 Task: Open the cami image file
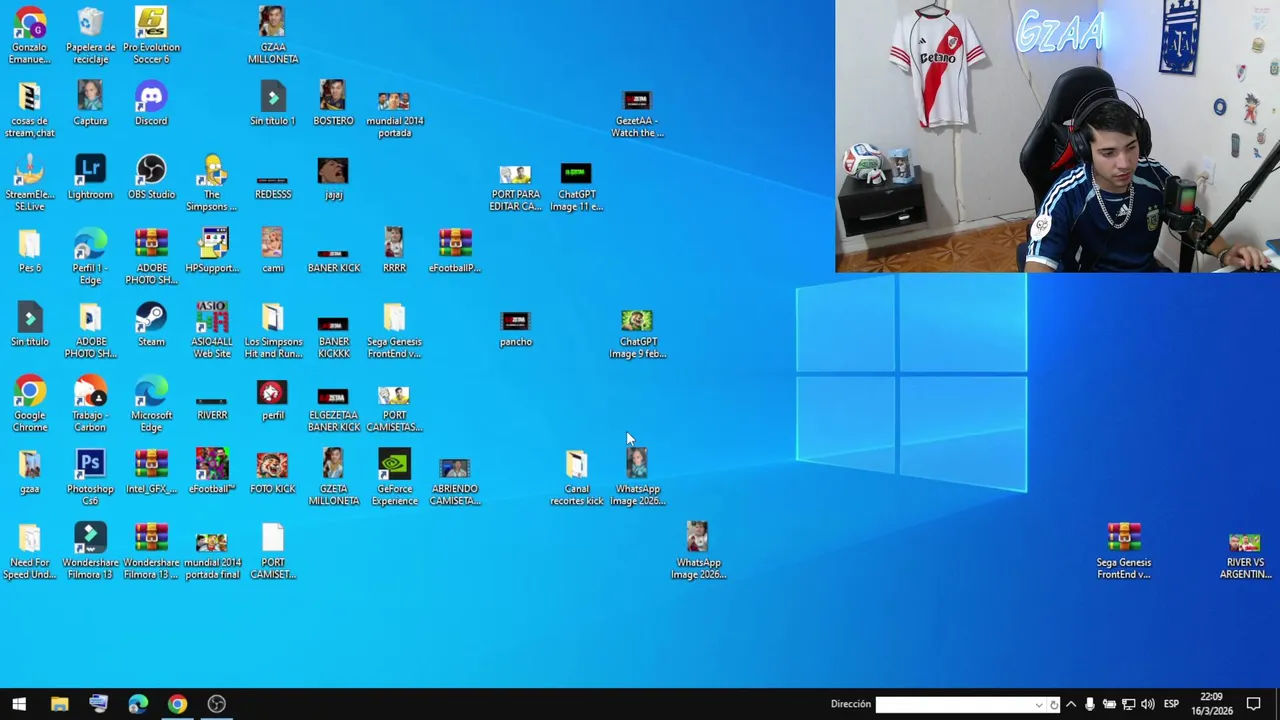pos(272,251)
